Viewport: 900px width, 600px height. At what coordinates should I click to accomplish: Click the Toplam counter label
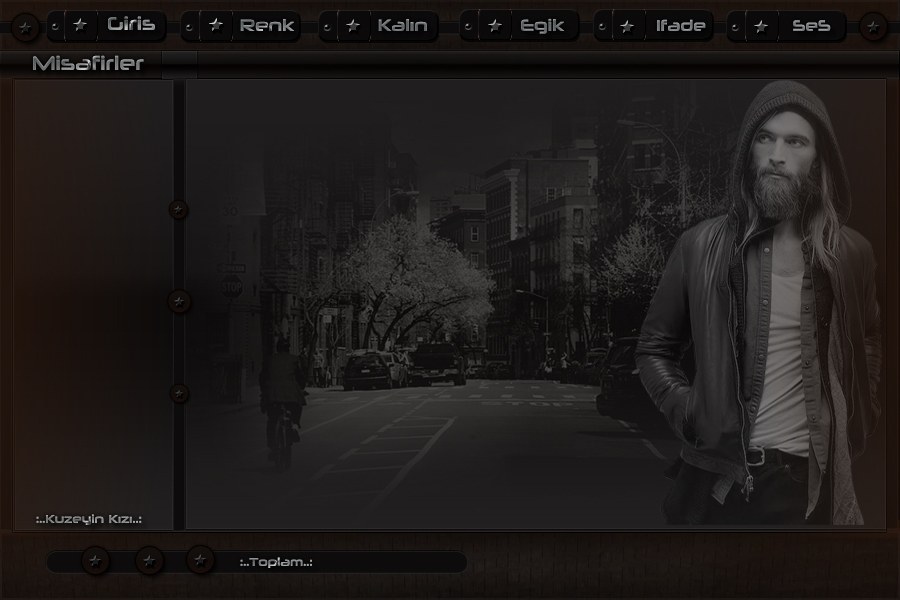tap(276, 562)
